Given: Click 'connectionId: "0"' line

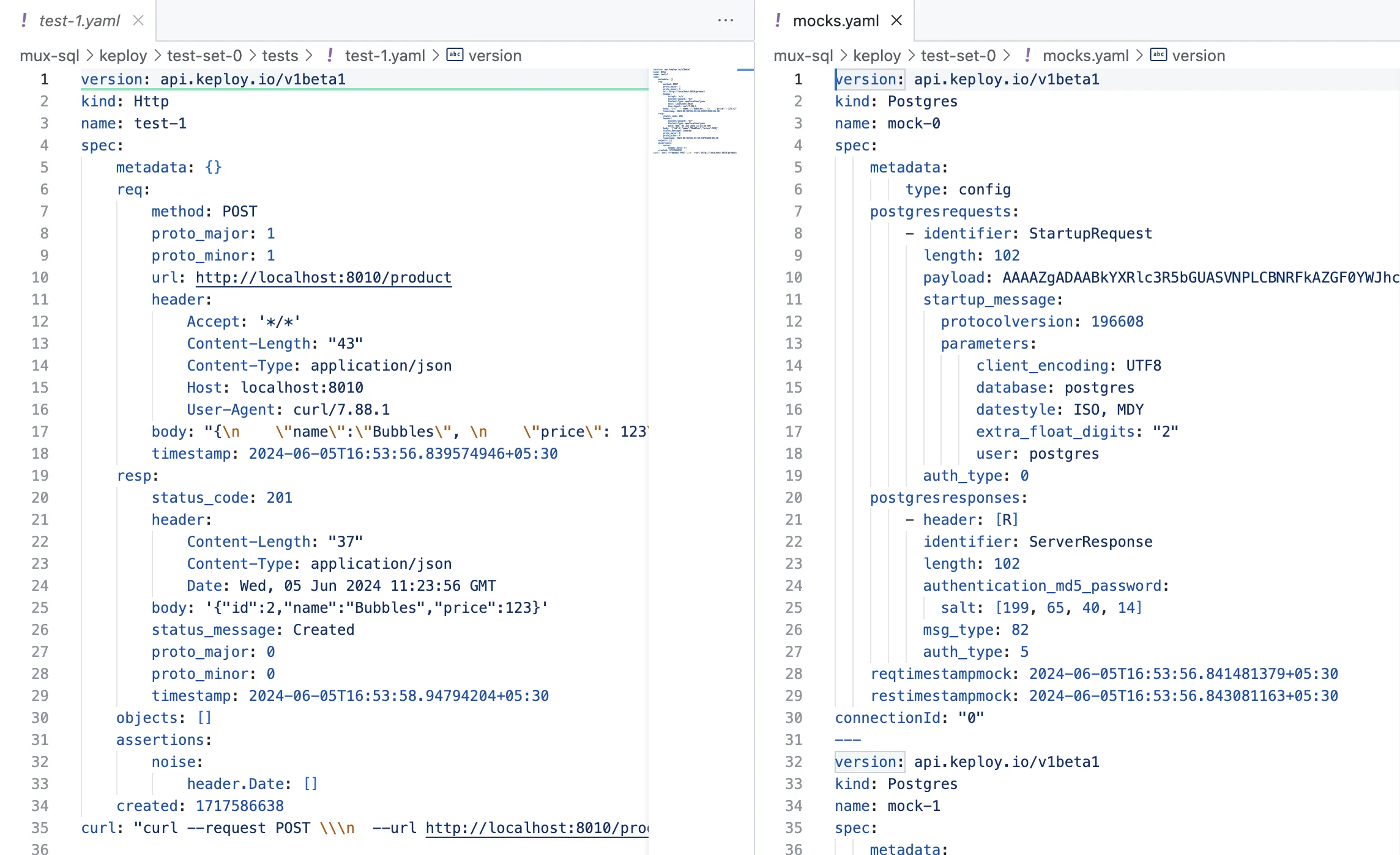Looking at the screenshot, I should tap(910, 718).
